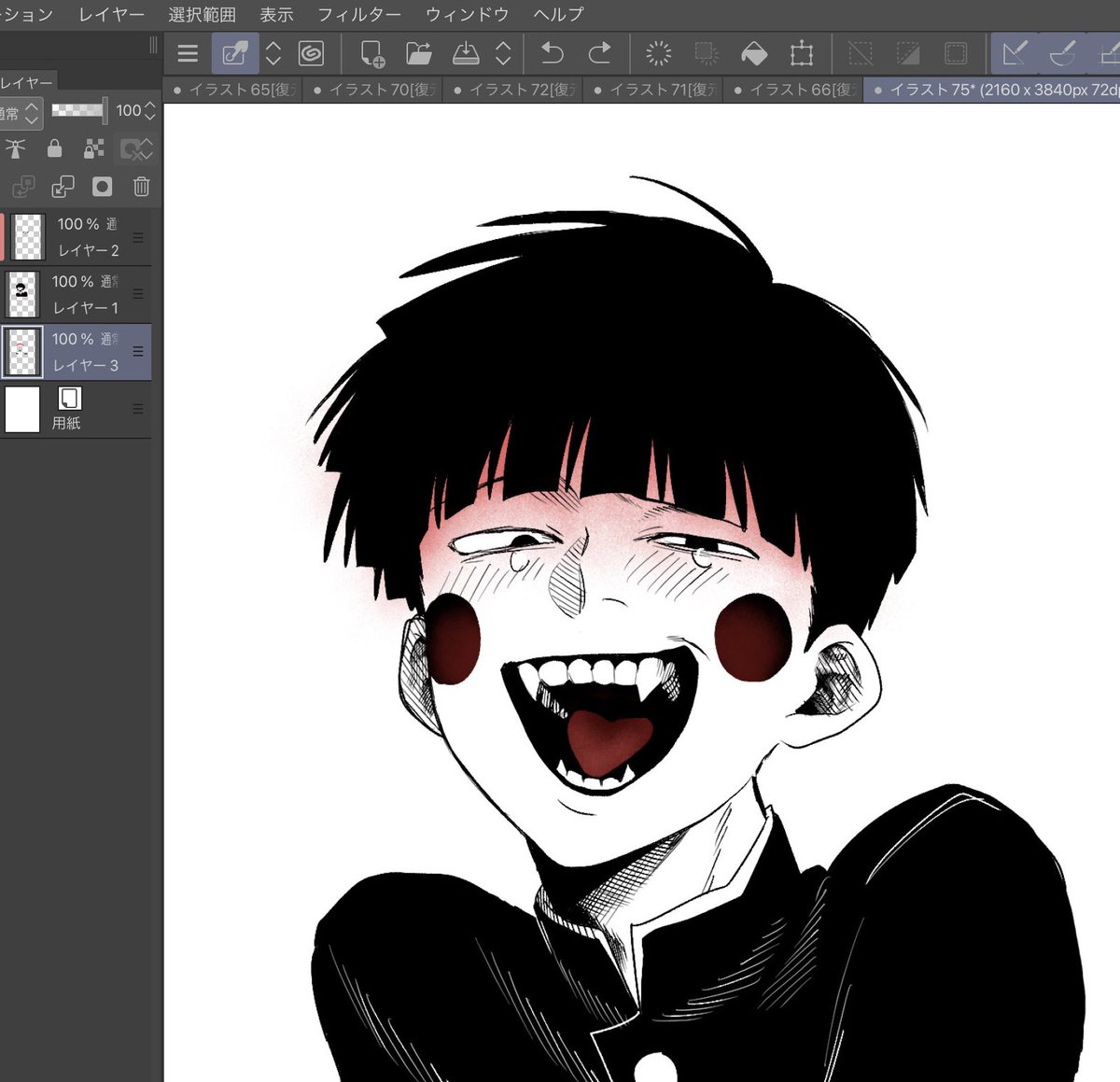The width and height of the screenshot is (1120, 1082).
Task: Toggle Snap to ruler
Action: (x=1015, y=53)
